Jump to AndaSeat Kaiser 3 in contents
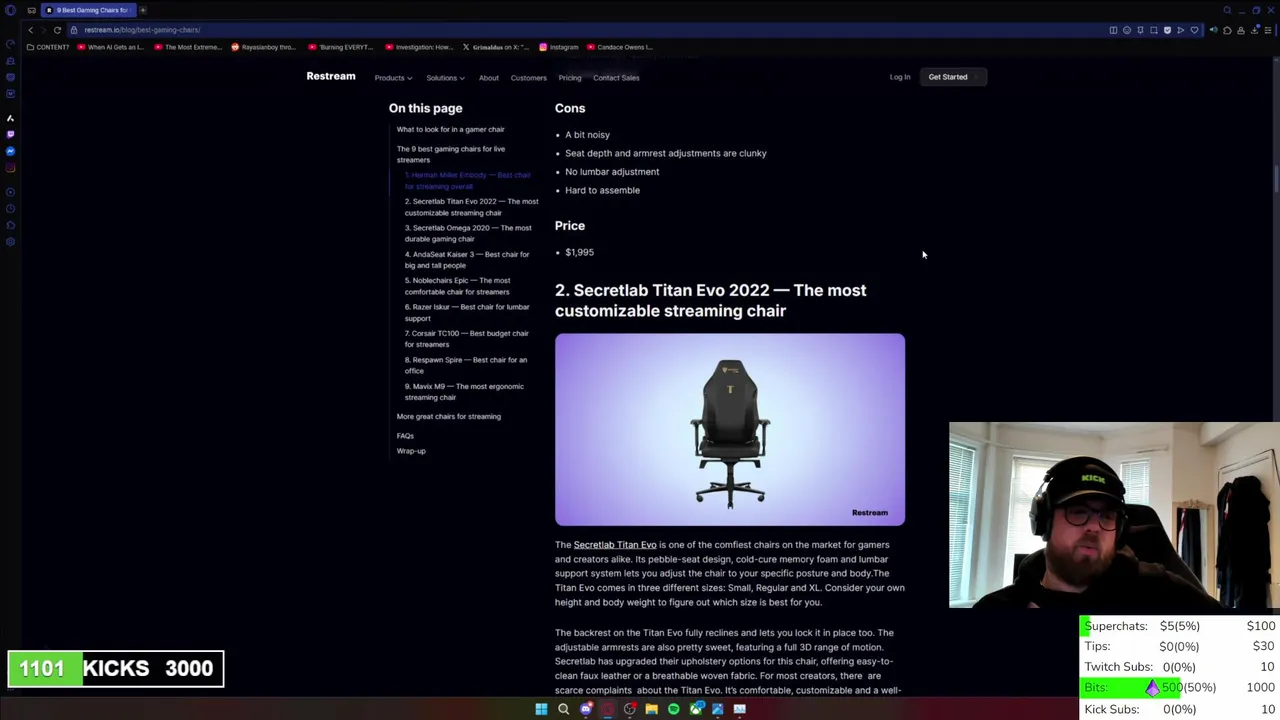 [467, 260]
